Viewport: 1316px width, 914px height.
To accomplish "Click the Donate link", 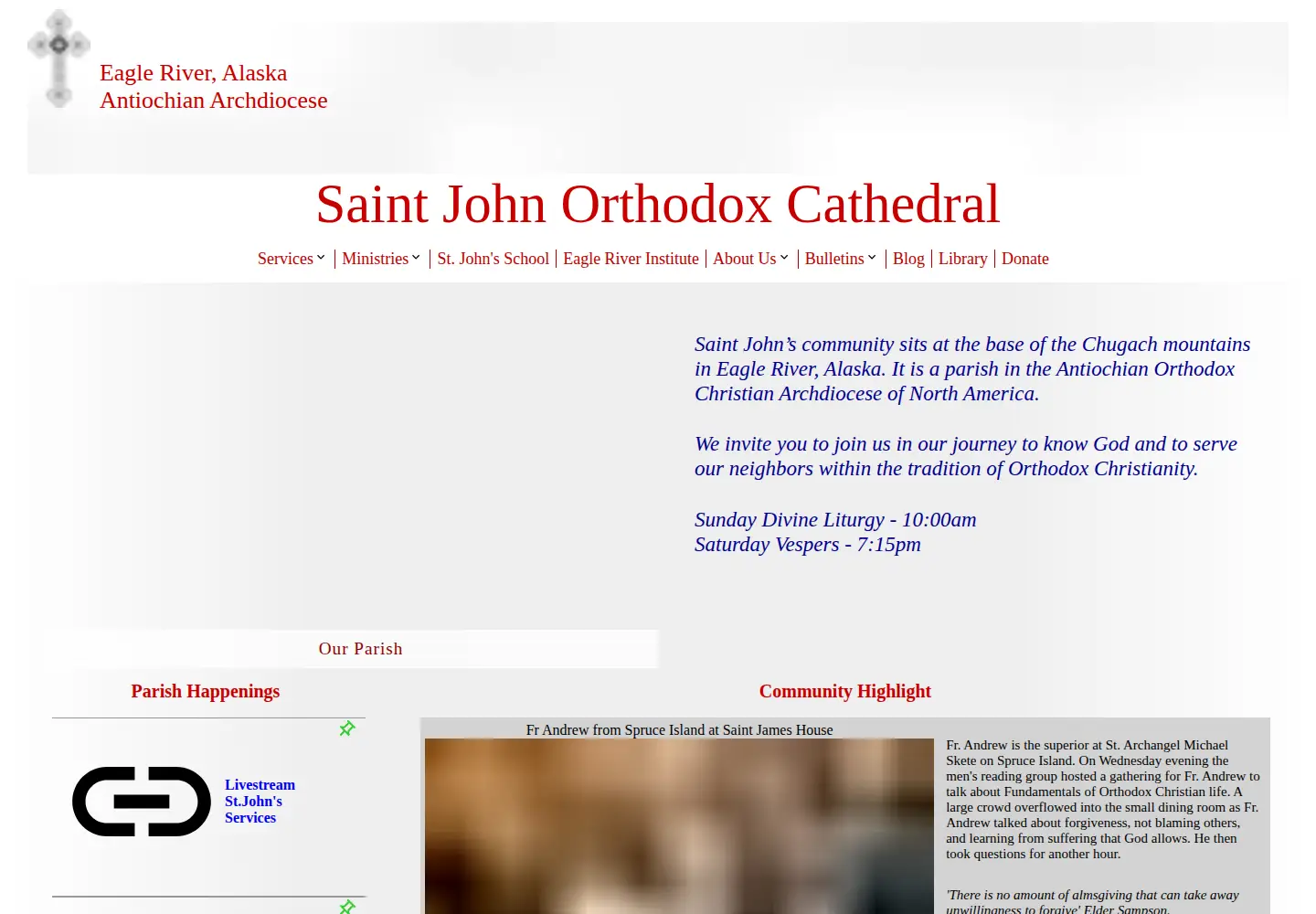I will coord(1025,259).
